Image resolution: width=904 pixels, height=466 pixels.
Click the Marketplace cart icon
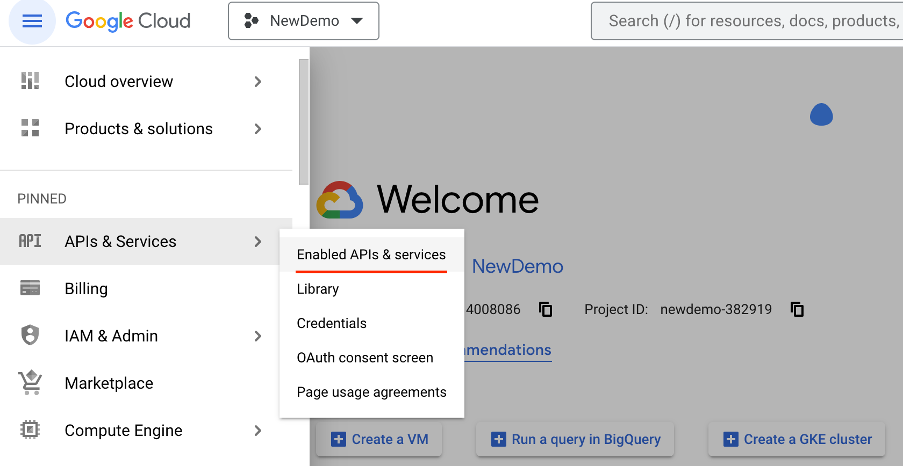click(30, 383)
